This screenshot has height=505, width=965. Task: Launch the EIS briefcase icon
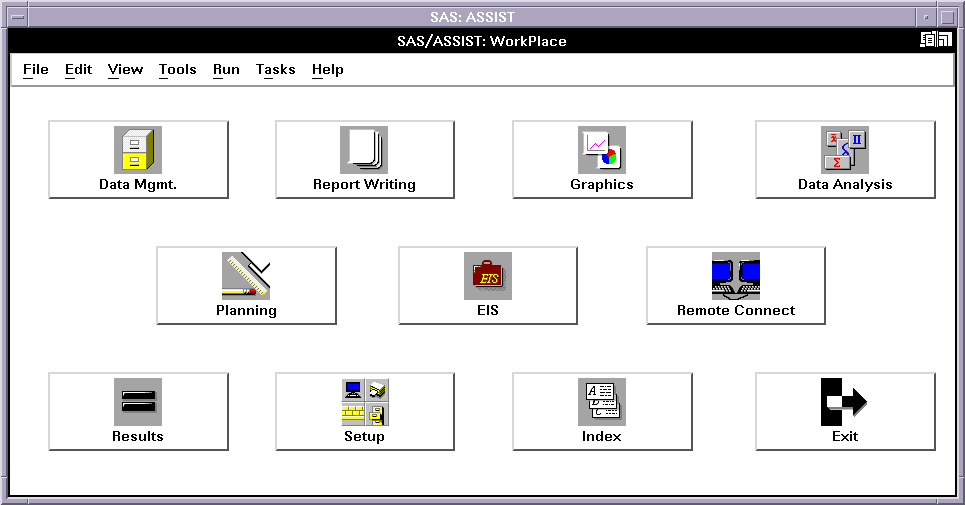click(488, 277)
